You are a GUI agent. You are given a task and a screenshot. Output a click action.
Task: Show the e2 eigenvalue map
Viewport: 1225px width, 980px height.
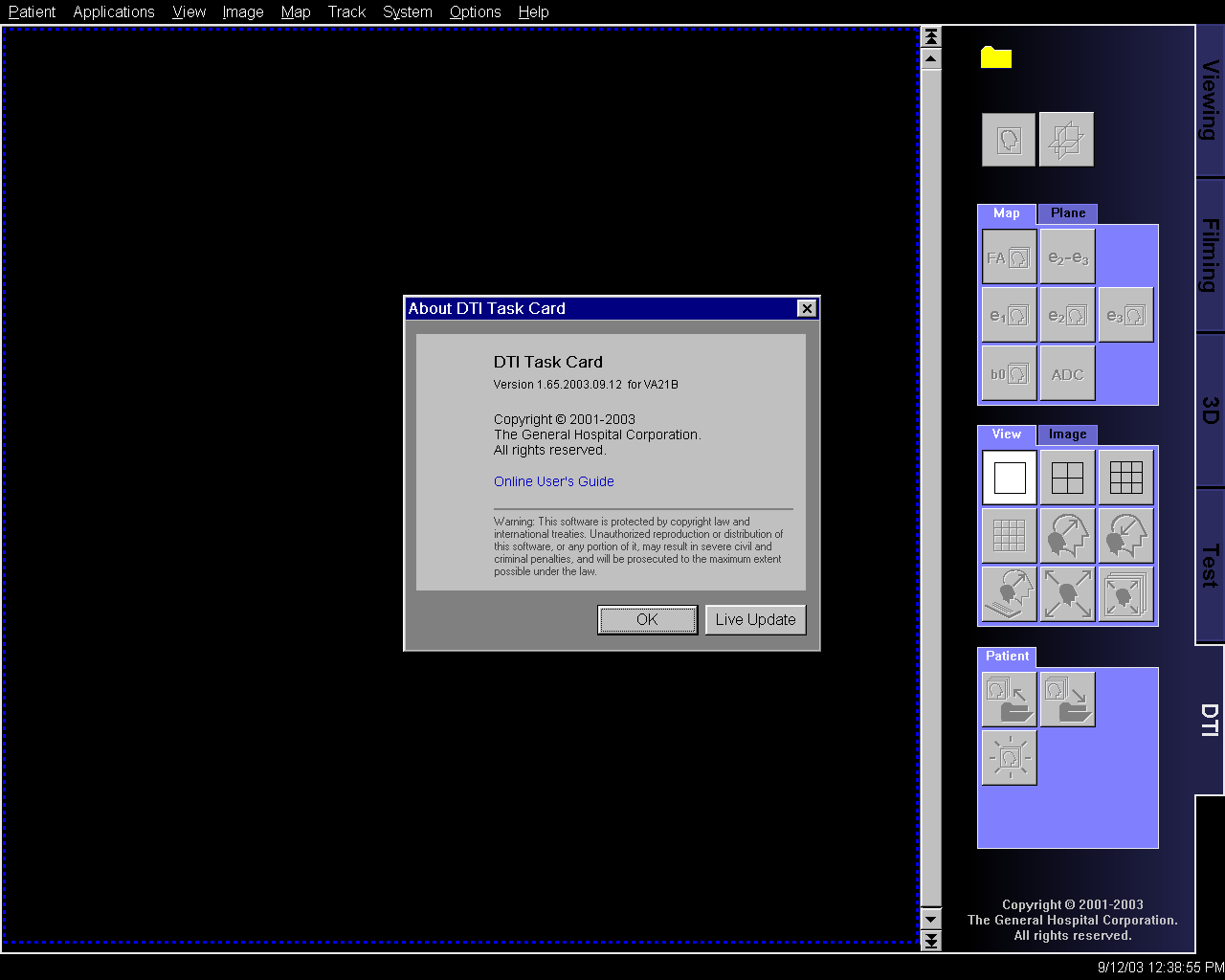pyautogui.click(x=1067, y=315)
